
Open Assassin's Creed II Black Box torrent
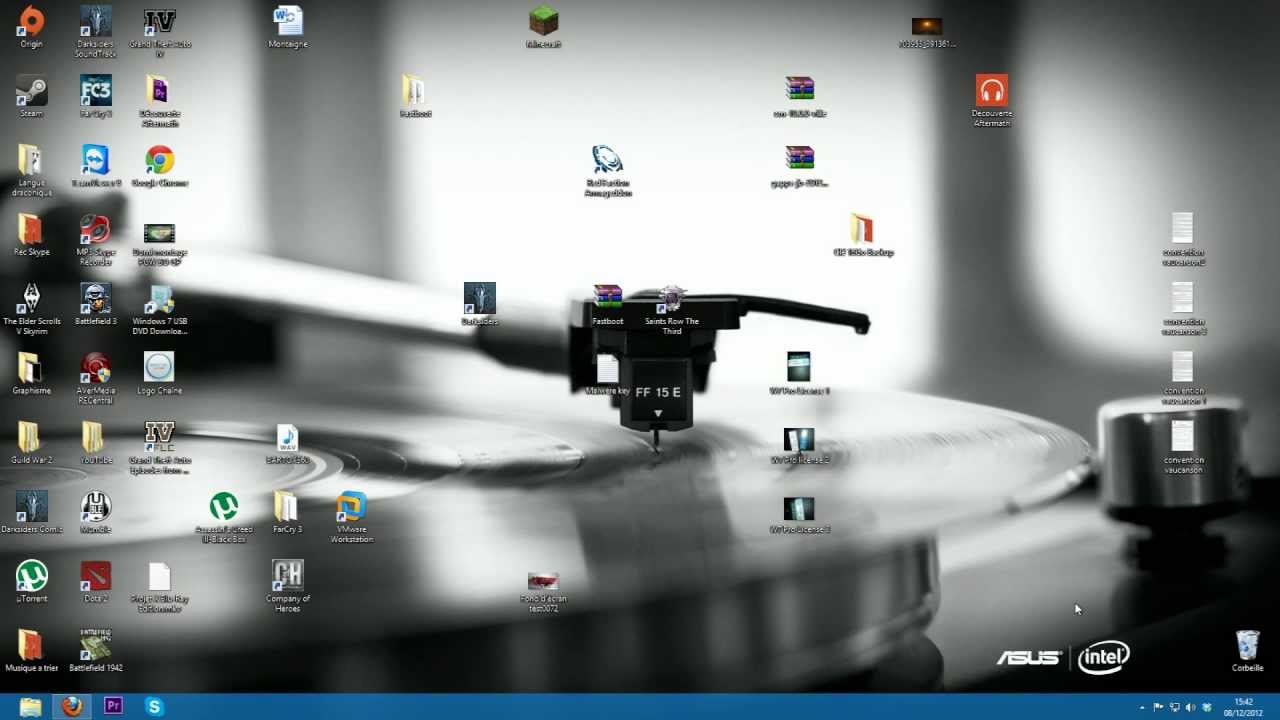click(224, 506)
